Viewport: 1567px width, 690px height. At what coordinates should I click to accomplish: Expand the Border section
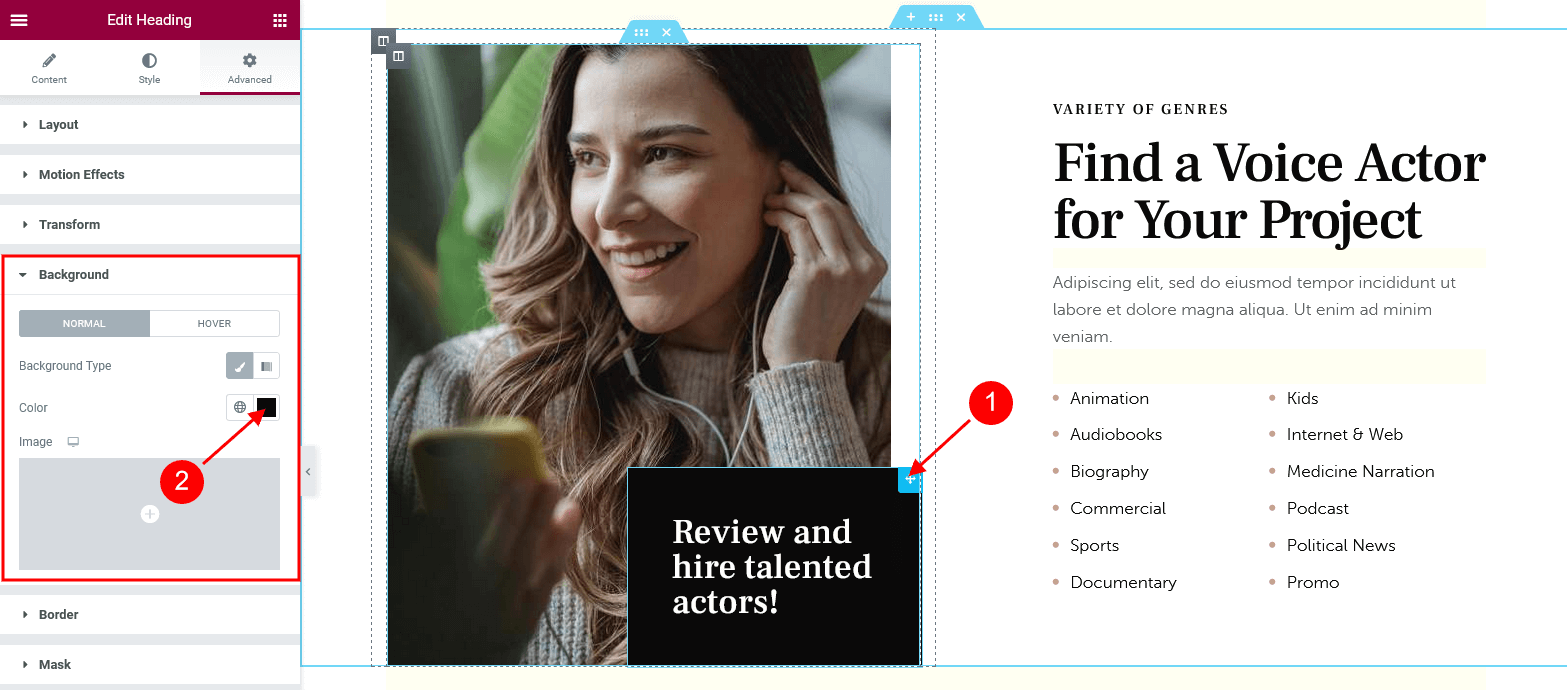point(150,615)
